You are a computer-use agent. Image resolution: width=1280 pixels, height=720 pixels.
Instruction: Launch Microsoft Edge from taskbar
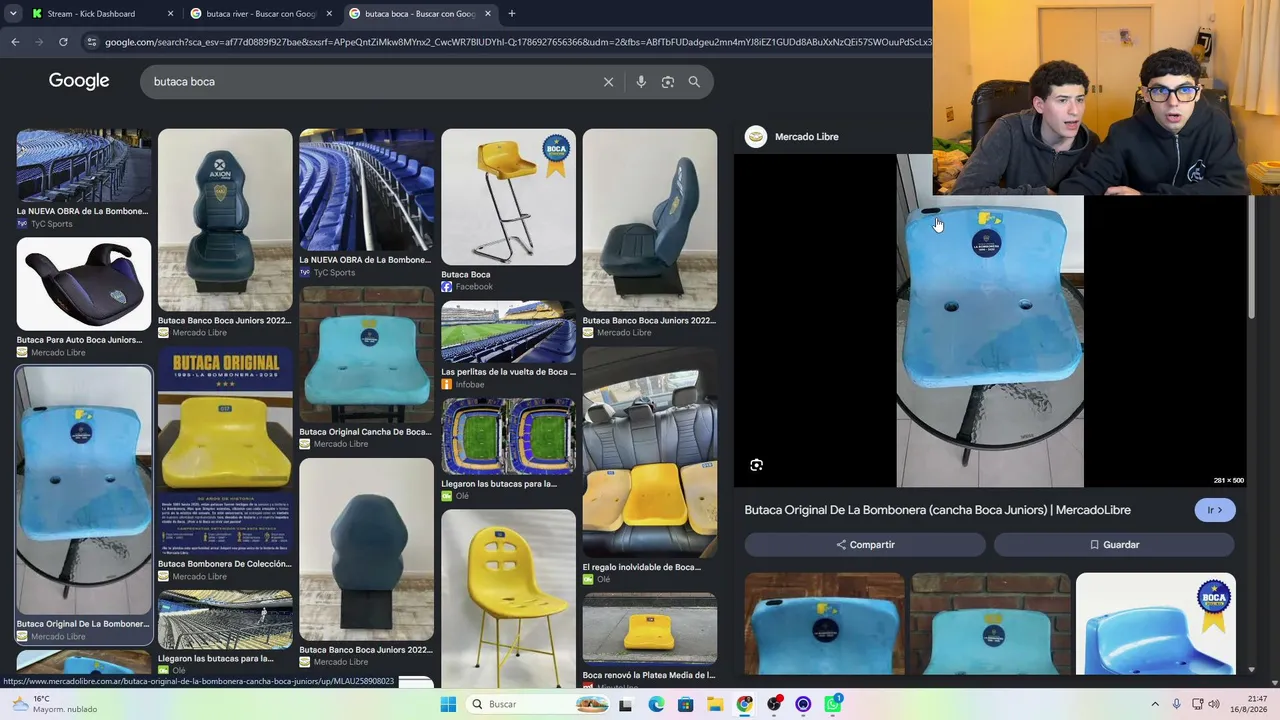tap(656, 704)
